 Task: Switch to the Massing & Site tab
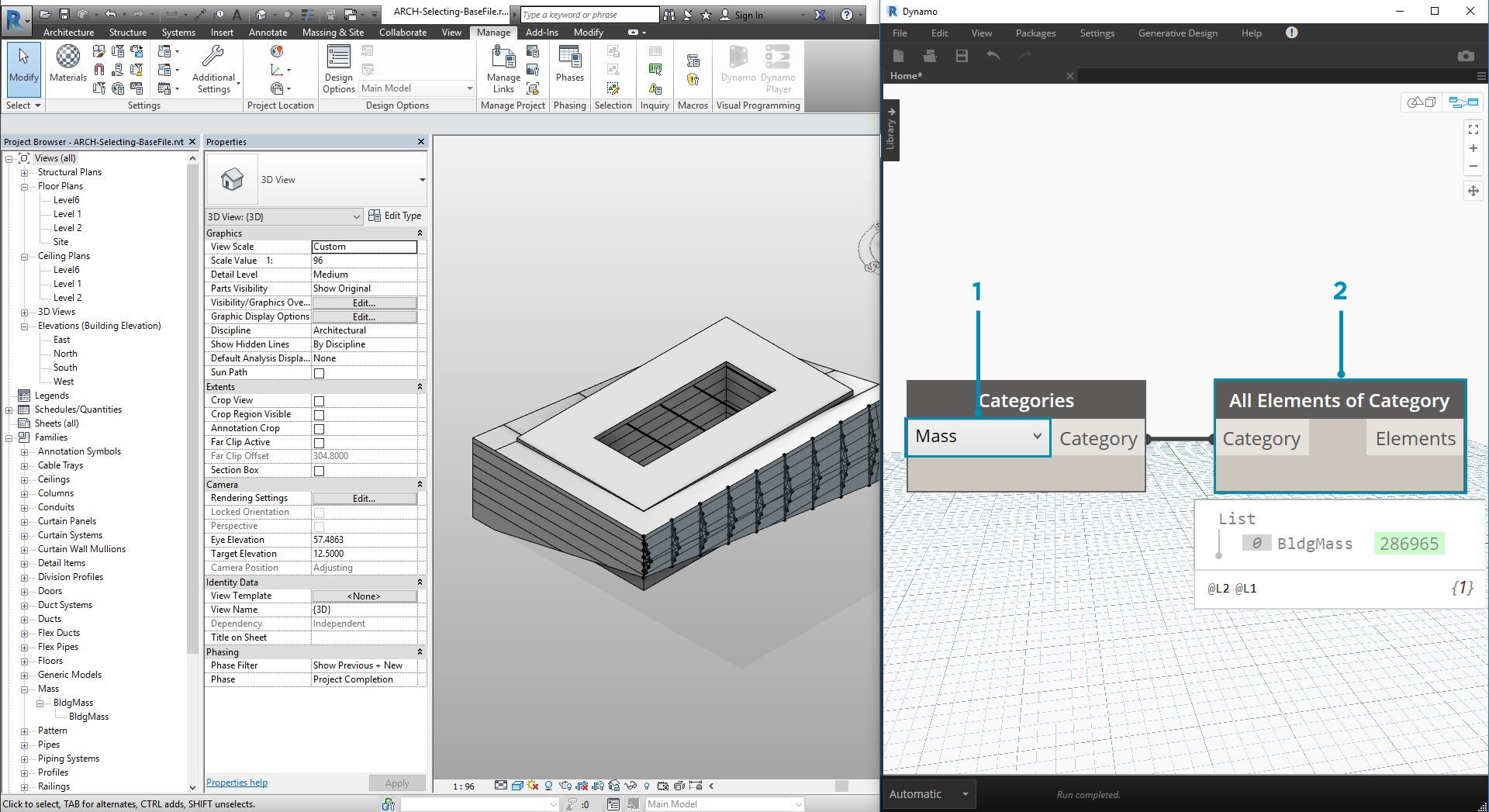(333, 33)
